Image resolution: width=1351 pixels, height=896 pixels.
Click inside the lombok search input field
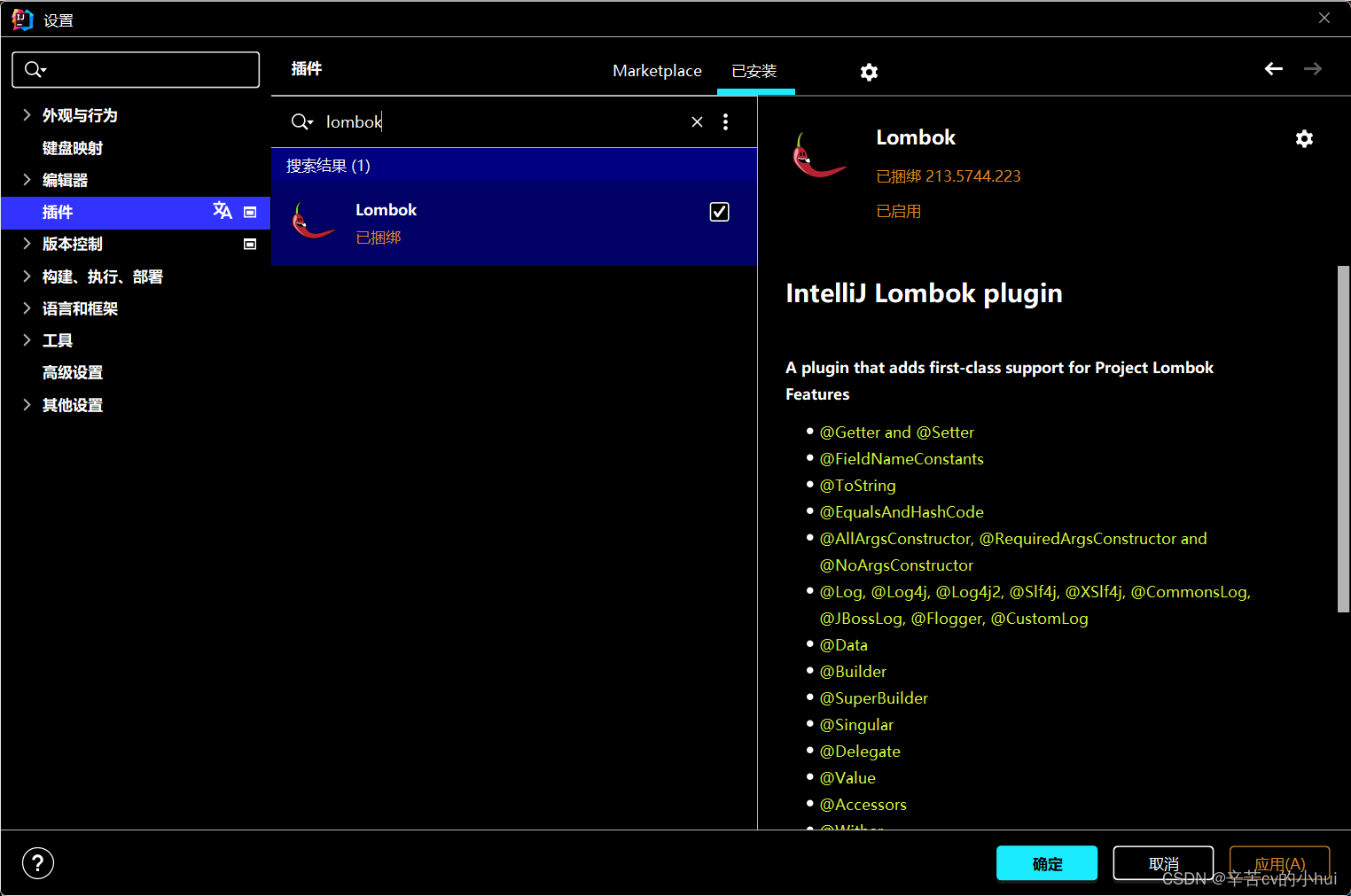pos(443,121)
